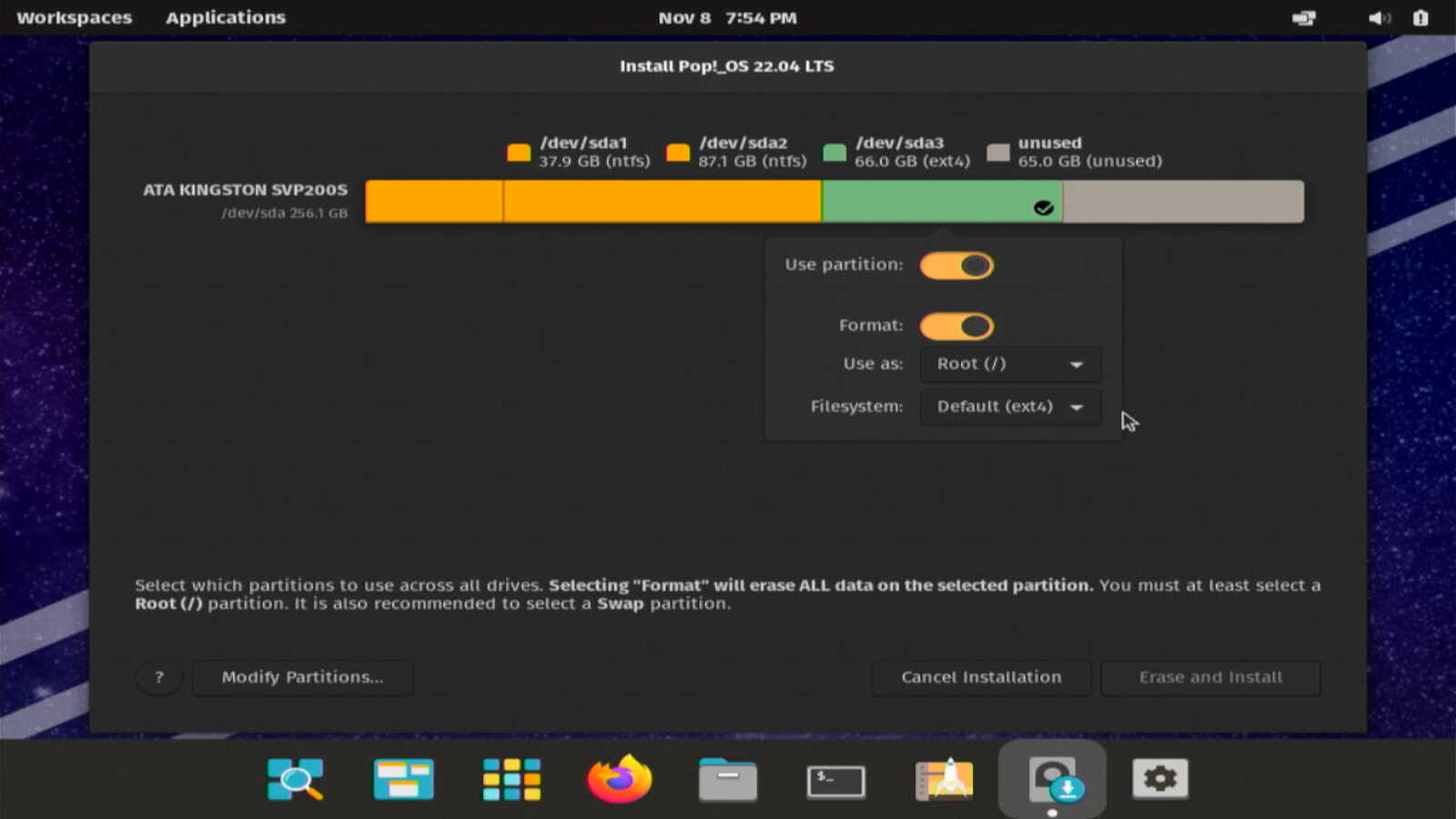Image resolution: width=1456 pixels, height=819 pixels.
Task: Toggle the Use partition switch
Action: 956,266
